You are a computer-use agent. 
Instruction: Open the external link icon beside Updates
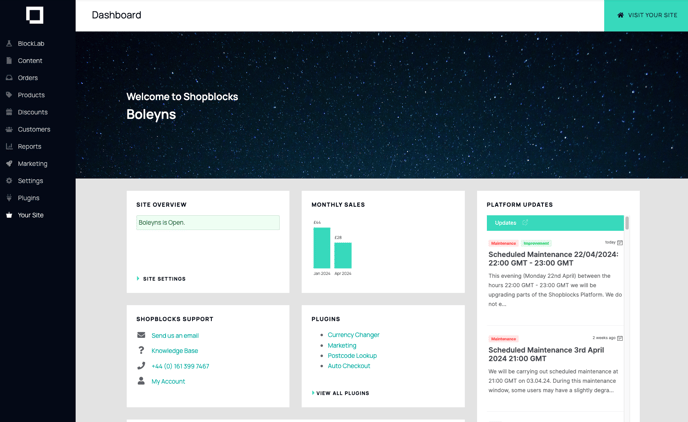tap(525, 223)
